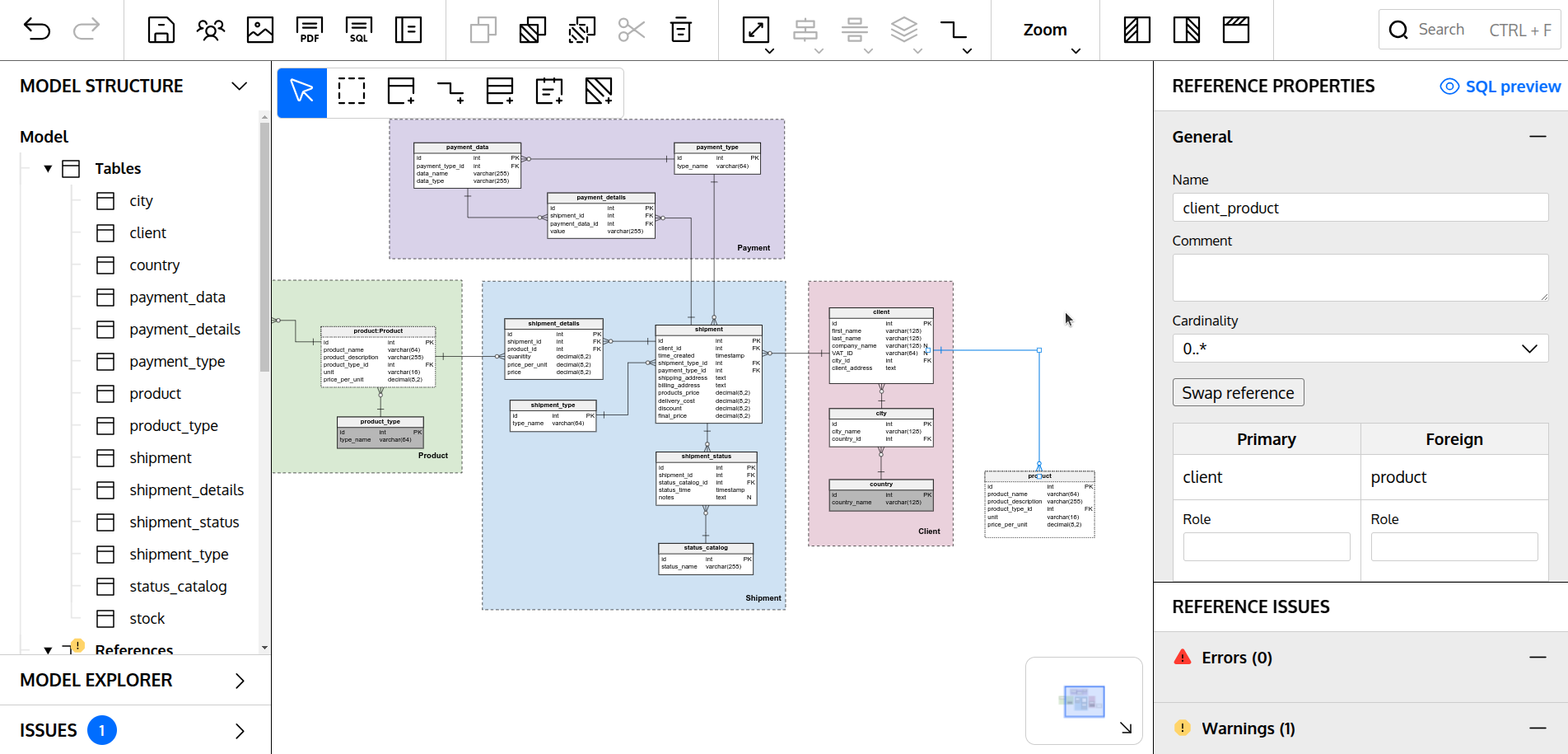
Task: Click the minimap expand arrow icon
Action: (x=1126, y=728)
